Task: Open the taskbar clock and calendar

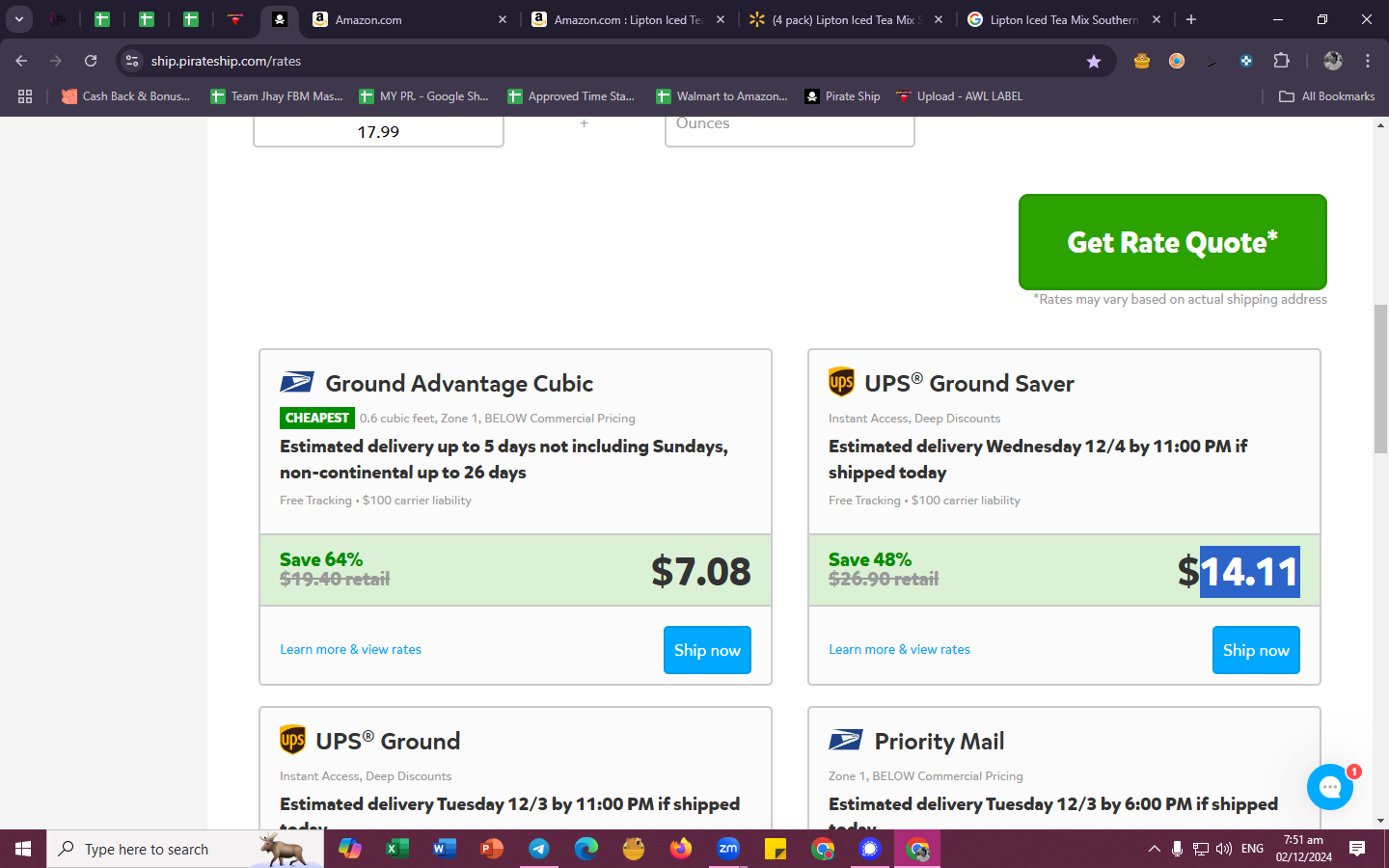Action: (x=1304, y=849)
